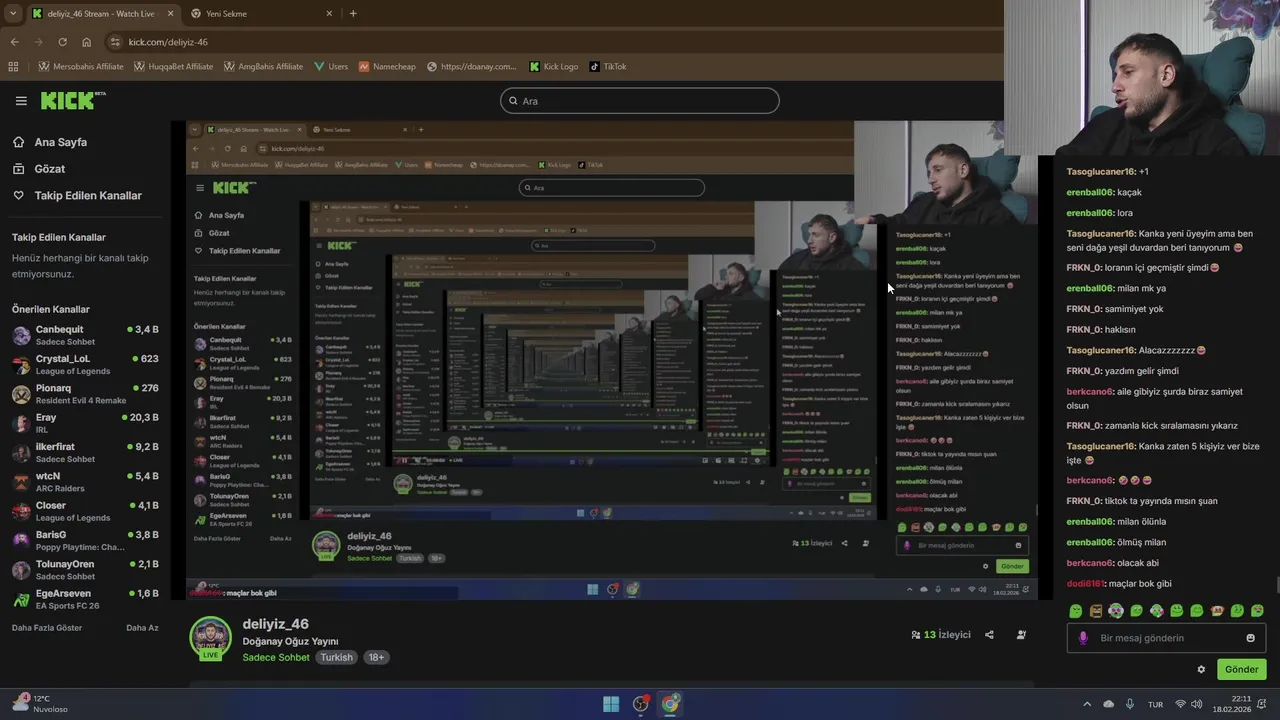The image size is (1280, 720).
Task: Click the Bir mesaj gönderin chat input
Action: click(1166, 638)
